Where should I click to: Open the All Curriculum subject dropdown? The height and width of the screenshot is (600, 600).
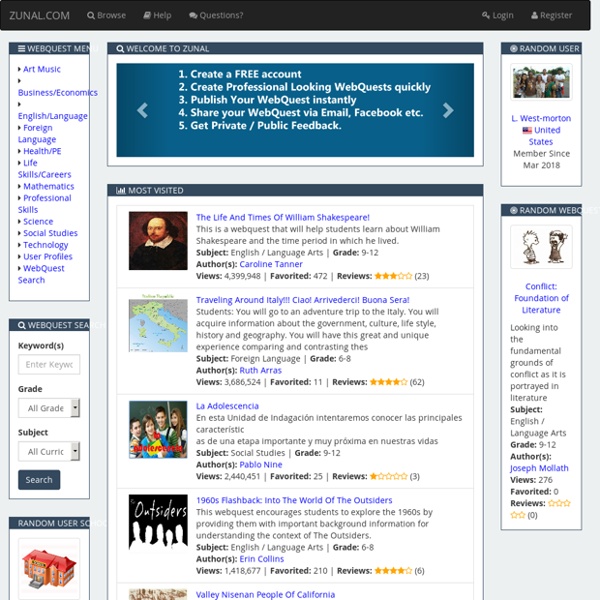coord(49,451)
